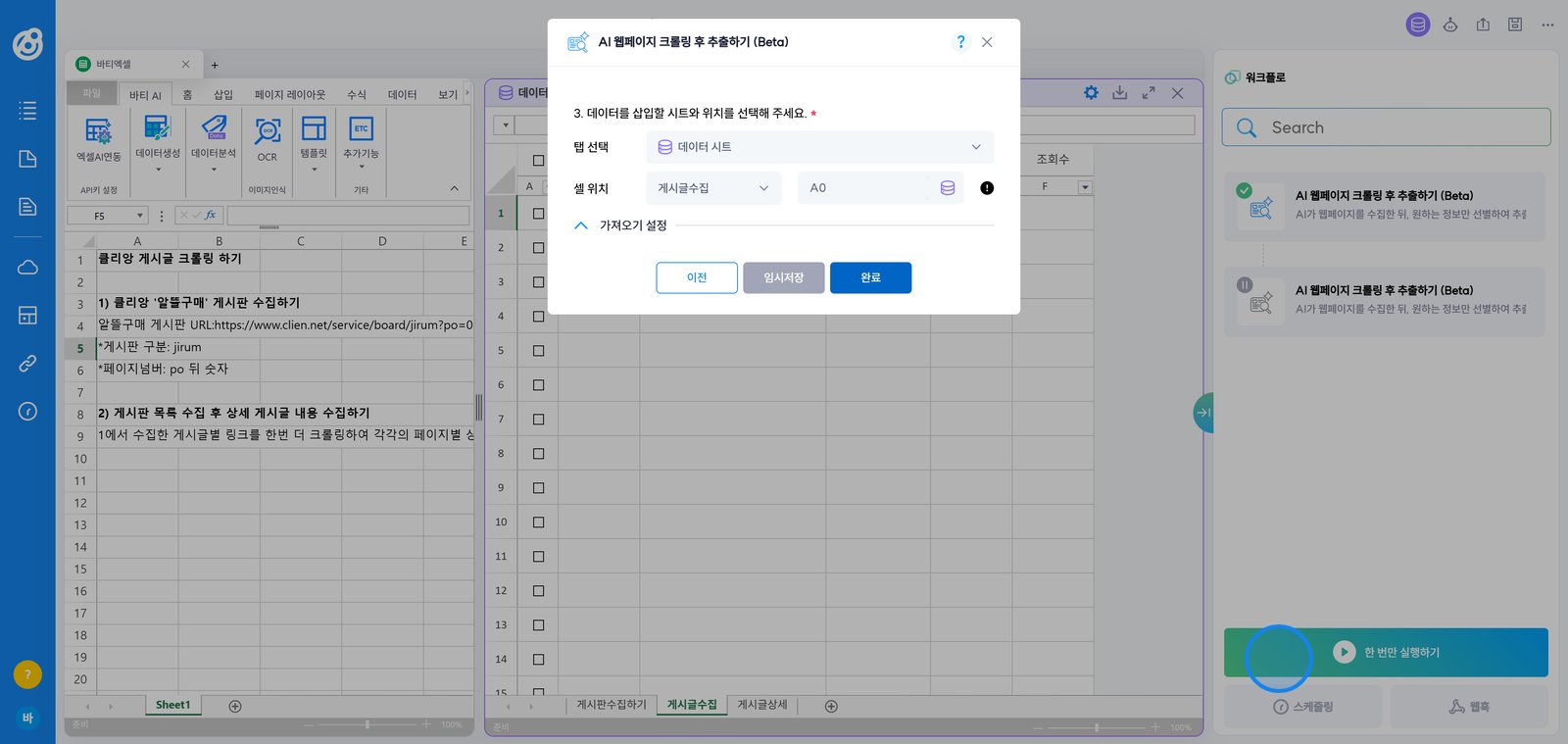The image size is (1568, 744).
Task: Switch to the 수식 ribbon tab
Action: click(x=357, y=94)
